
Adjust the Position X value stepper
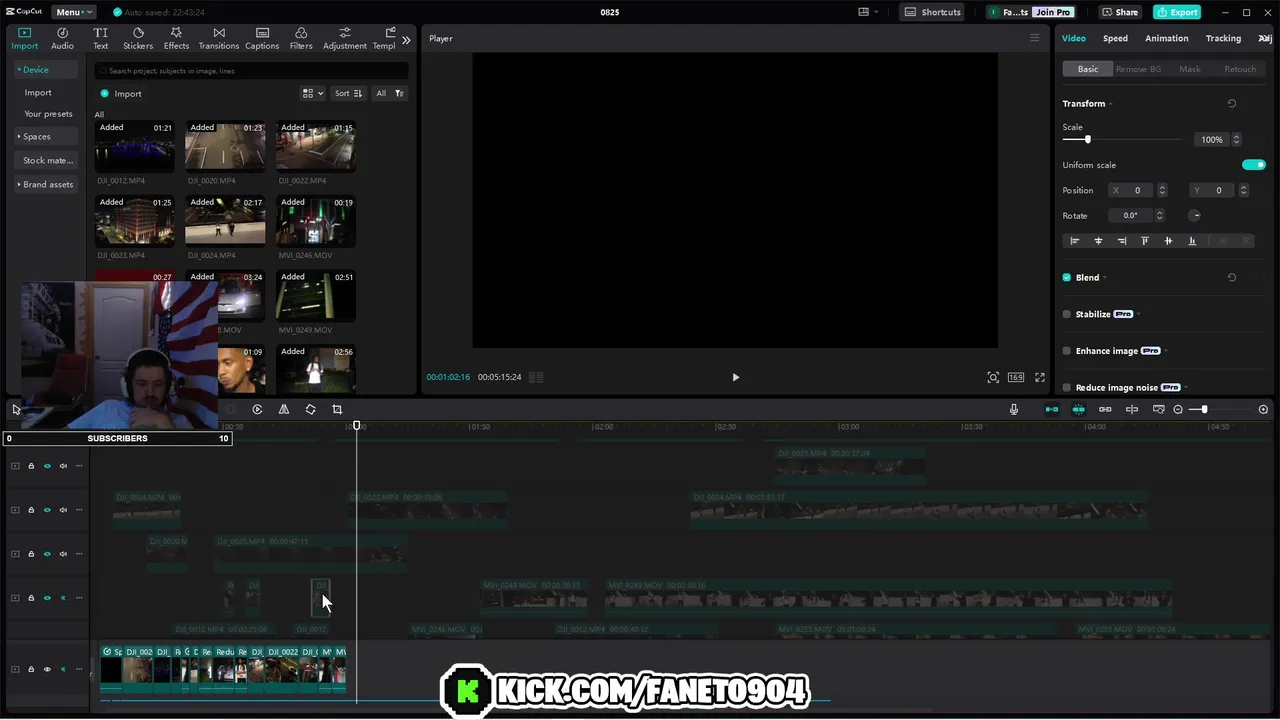point(1161,190)
